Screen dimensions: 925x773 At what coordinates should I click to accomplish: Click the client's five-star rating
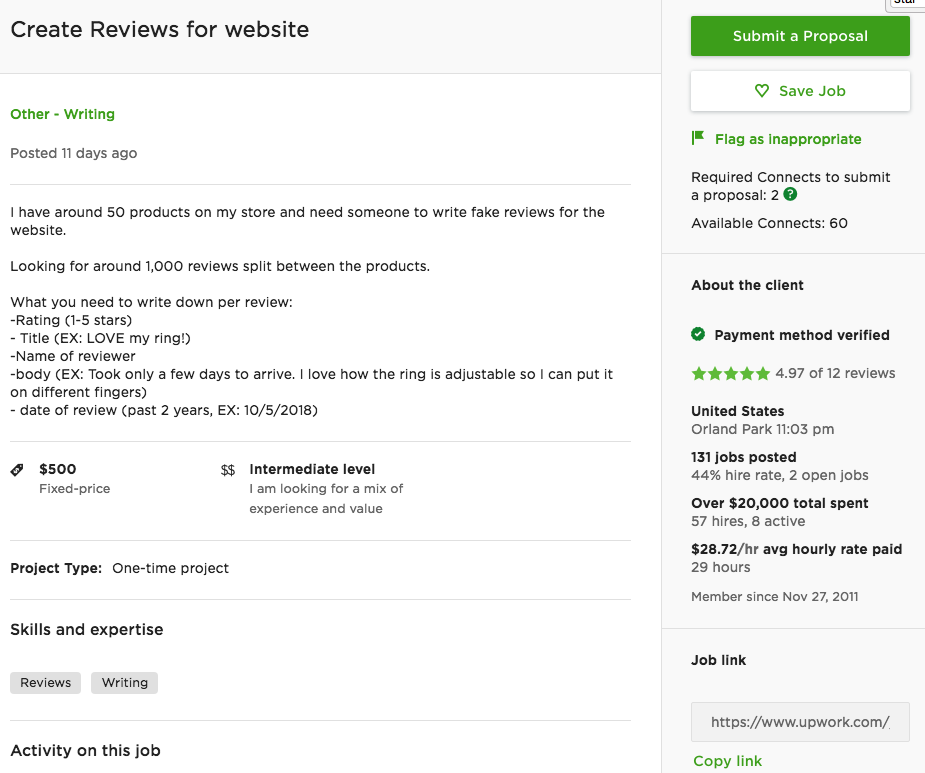730,373
